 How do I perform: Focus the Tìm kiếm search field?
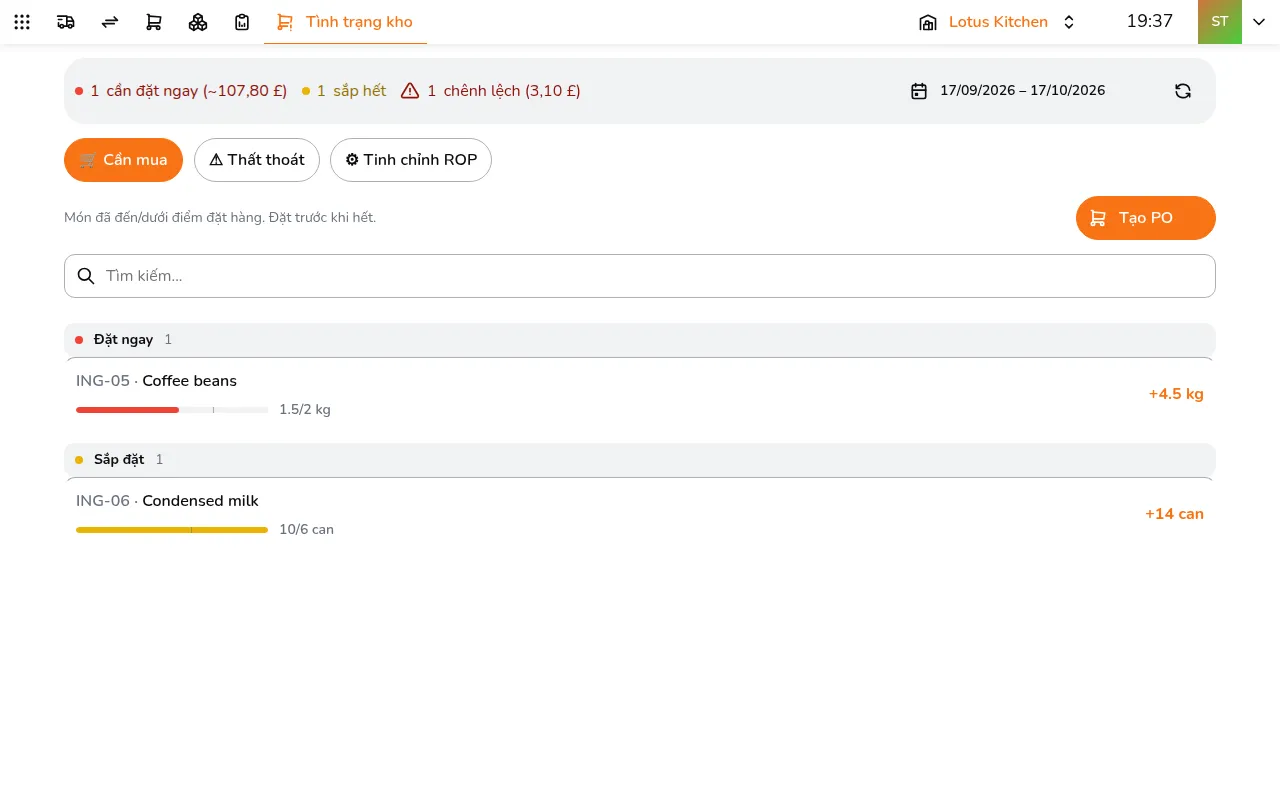point(640,276)
